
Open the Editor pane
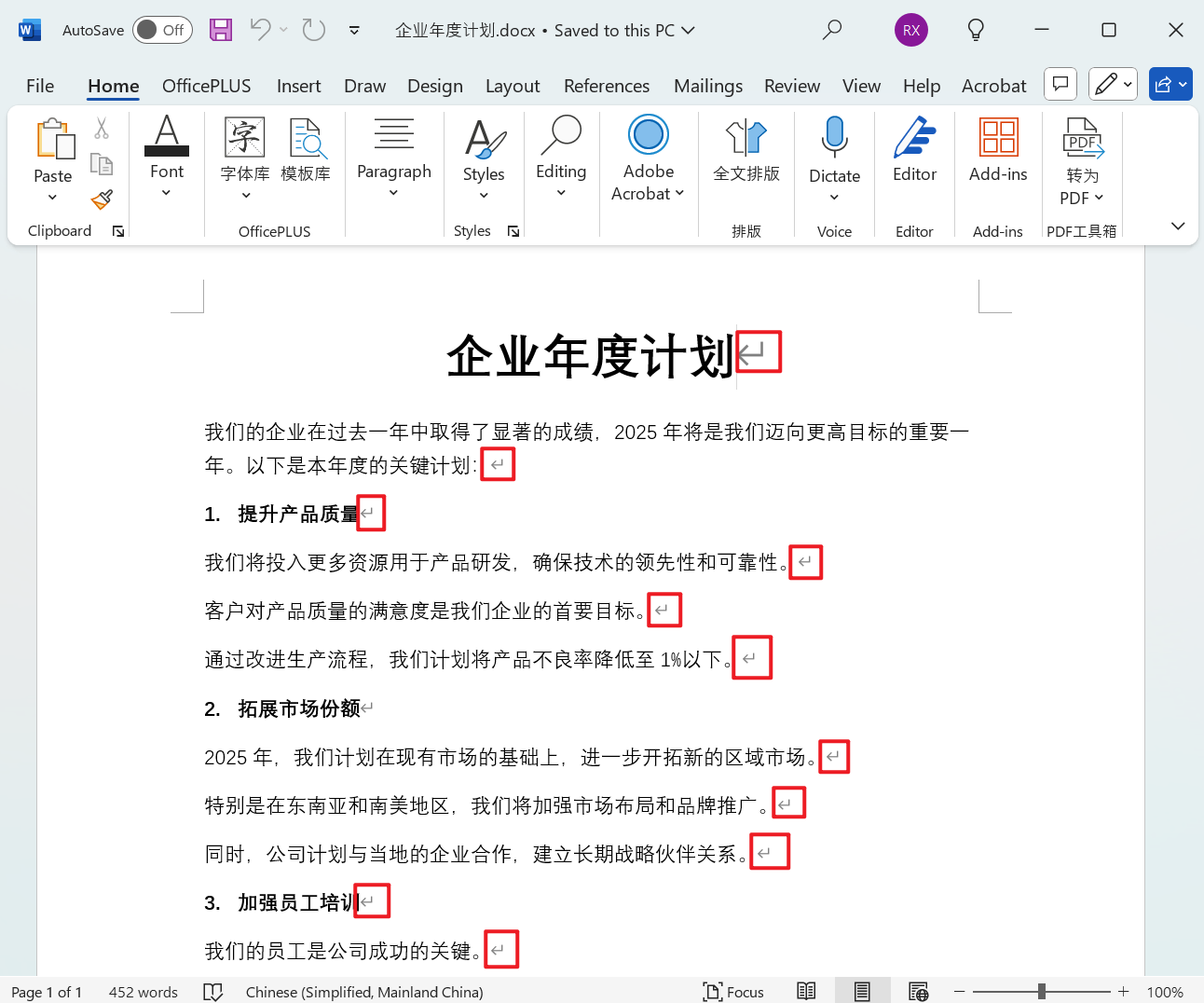click(x=914, y=154)
